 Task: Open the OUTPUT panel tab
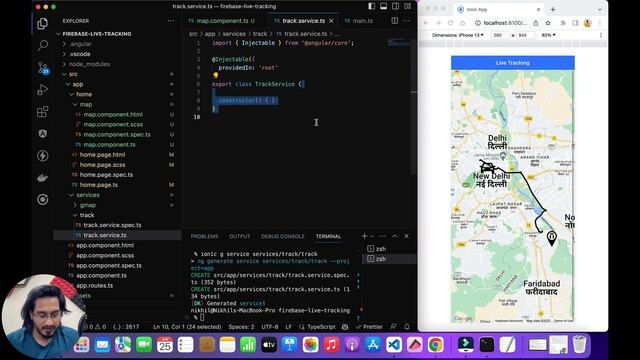(x=240, y=236)
